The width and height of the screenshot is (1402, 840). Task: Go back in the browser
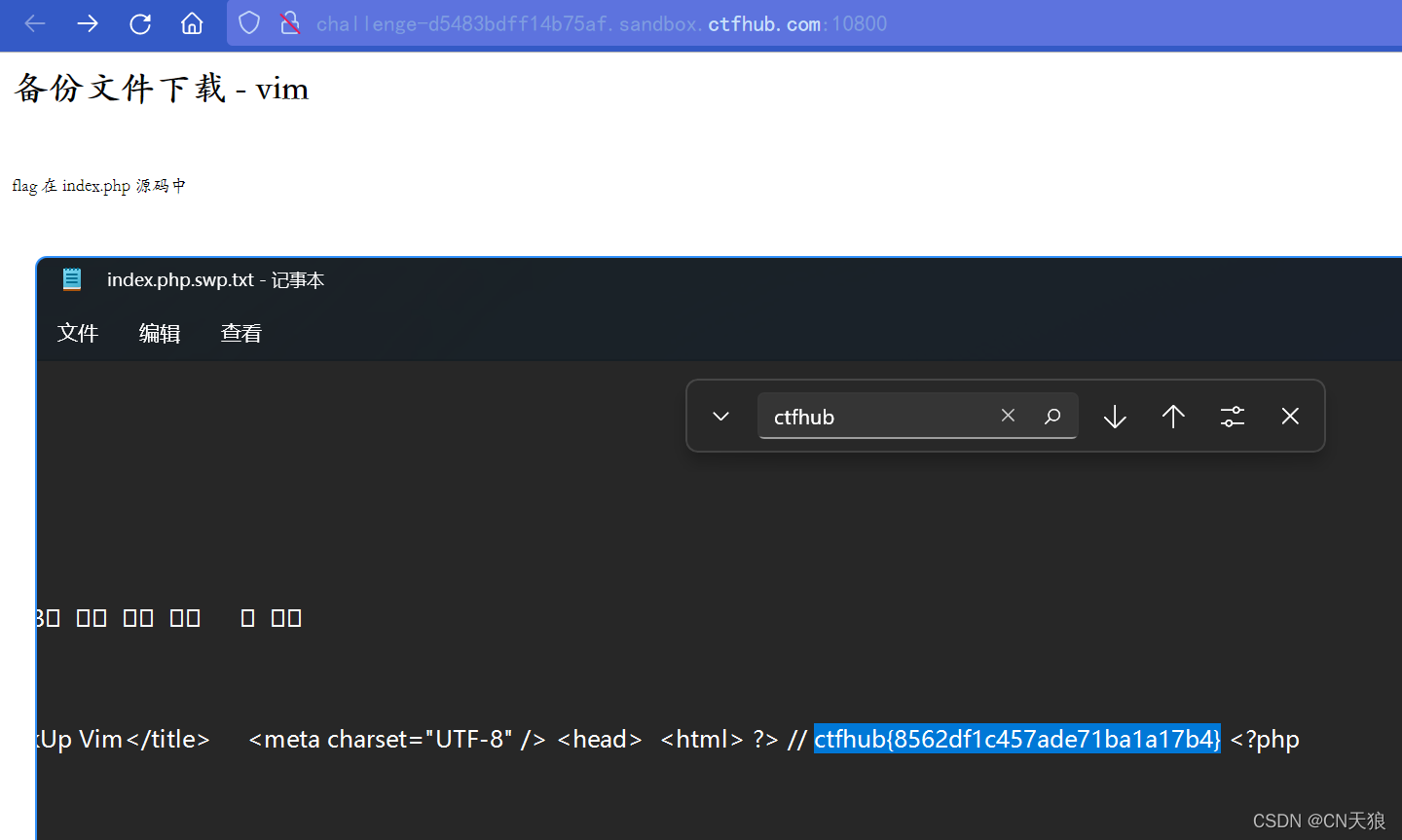35,23
